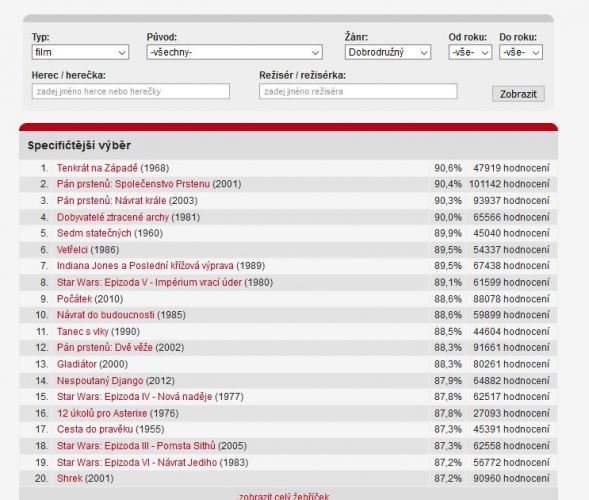
Task: Open Sedm statečných film link
Action: pyautogui.click(x=94, y=233)
